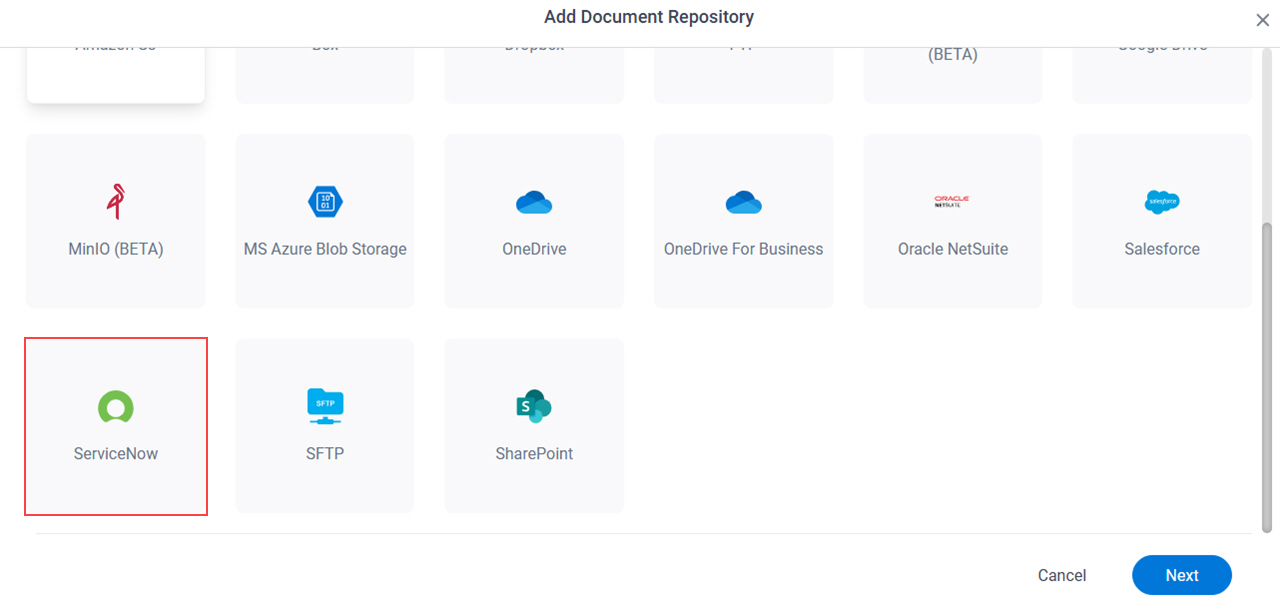Screen dimensions: 1280x609
Task: Click the Oracle NetSuite label
Action: pyautogui.click(x=953, y=249)
